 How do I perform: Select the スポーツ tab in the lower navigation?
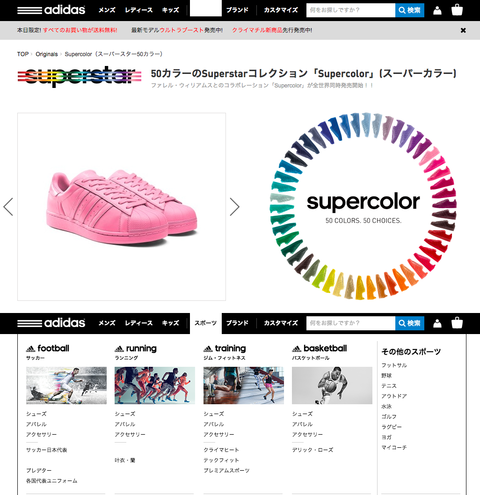pyautogui.click(x=206, y=323)
